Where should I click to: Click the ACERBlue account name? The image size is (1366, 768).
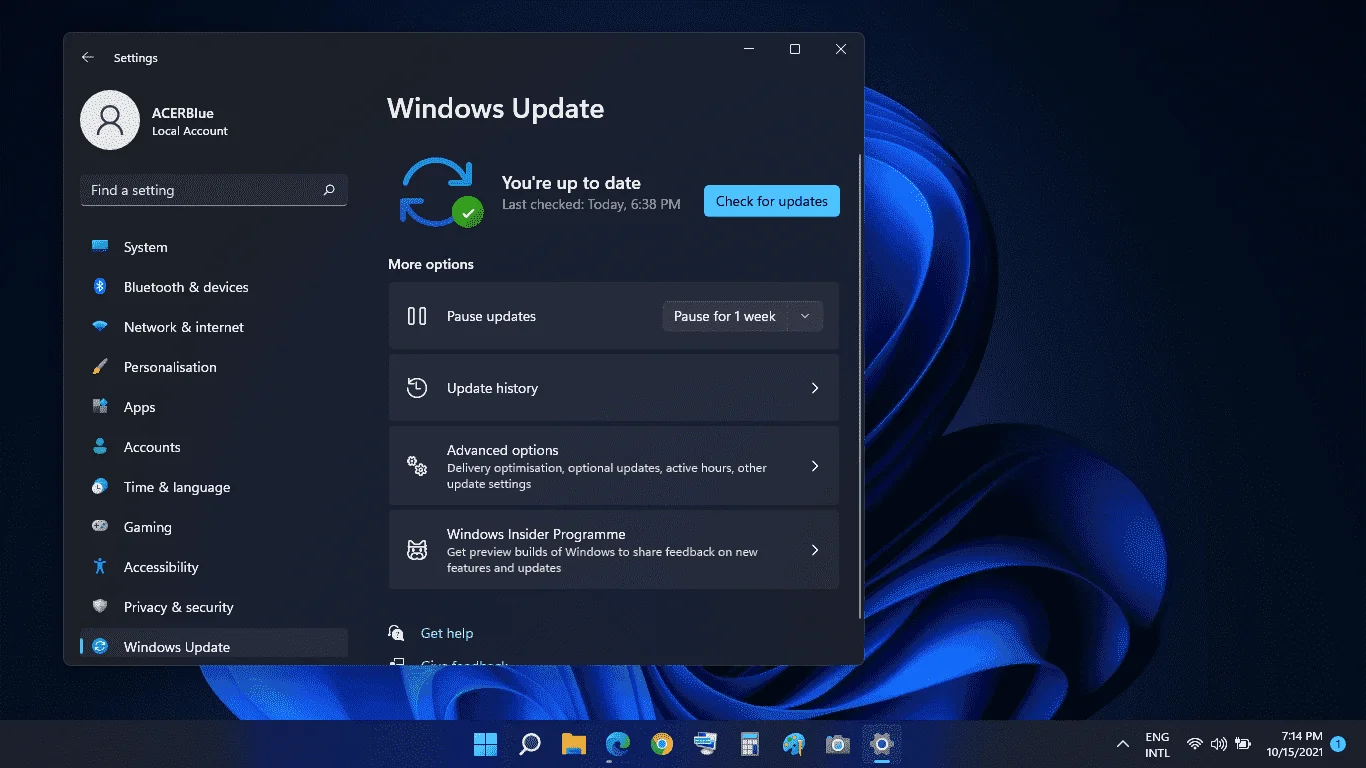point(183,113)
